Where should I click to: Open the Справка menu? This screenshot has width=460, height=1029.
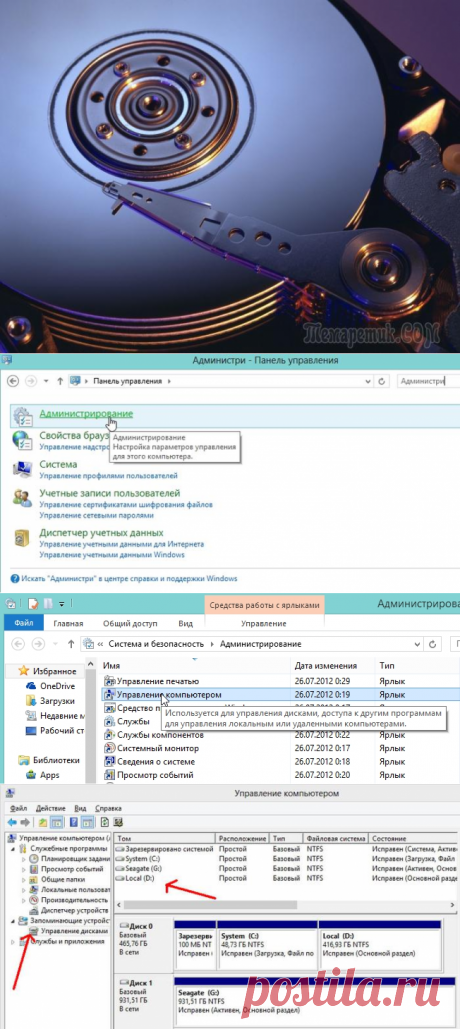tap(108, 808)
